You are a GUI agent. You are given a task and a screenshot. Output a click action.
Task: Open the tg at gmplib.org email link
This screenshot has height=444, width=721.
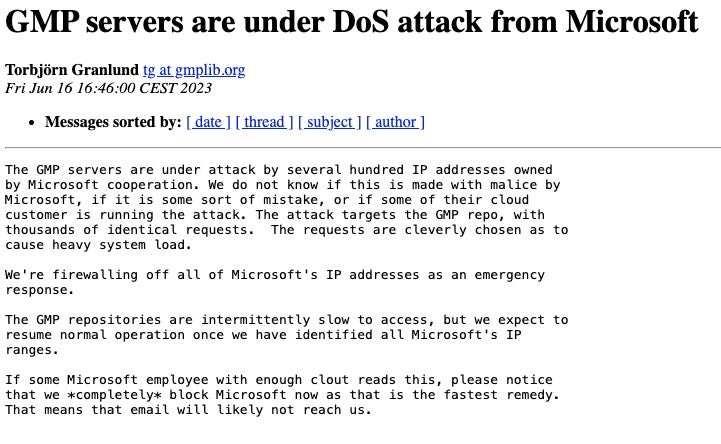pyautogui.click(x=193, y=70)
